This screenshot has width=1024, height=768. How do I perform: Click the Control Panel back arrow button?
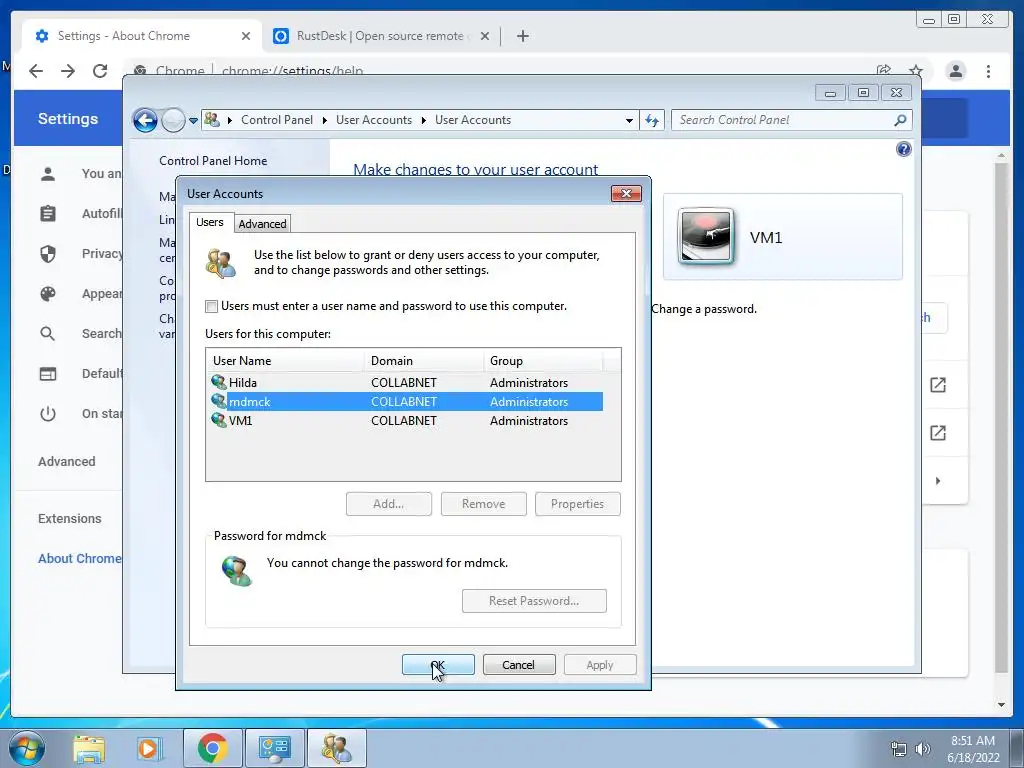[145, 120]
